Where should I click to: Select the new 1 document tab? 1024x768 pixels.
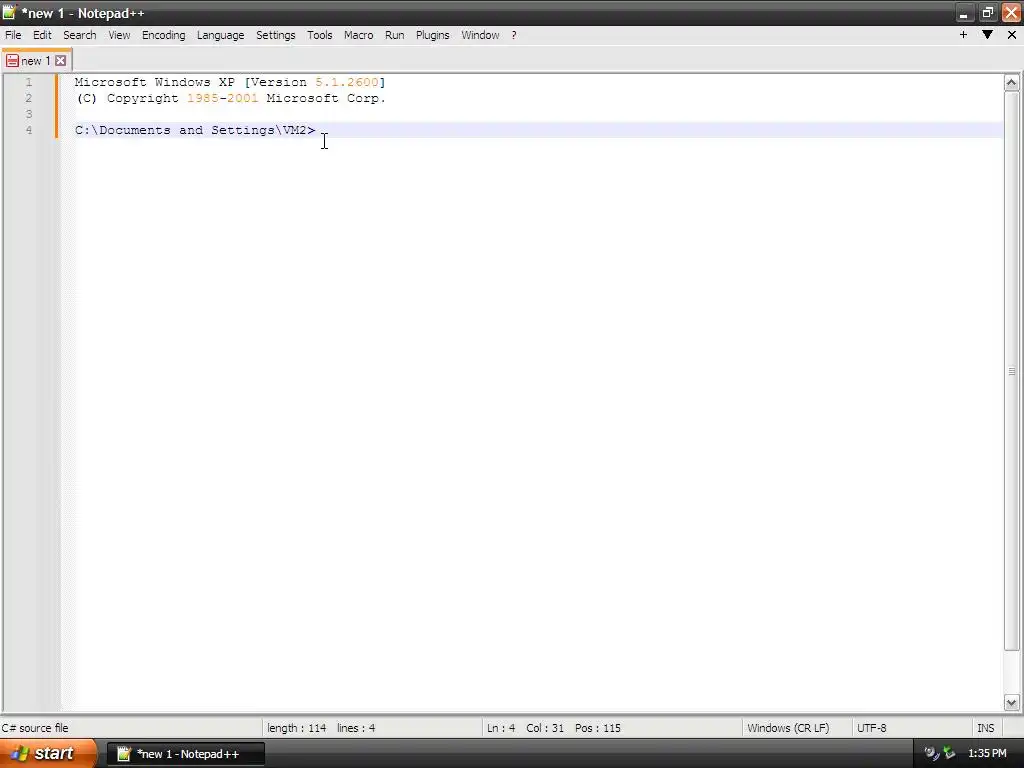coord(36,61)
